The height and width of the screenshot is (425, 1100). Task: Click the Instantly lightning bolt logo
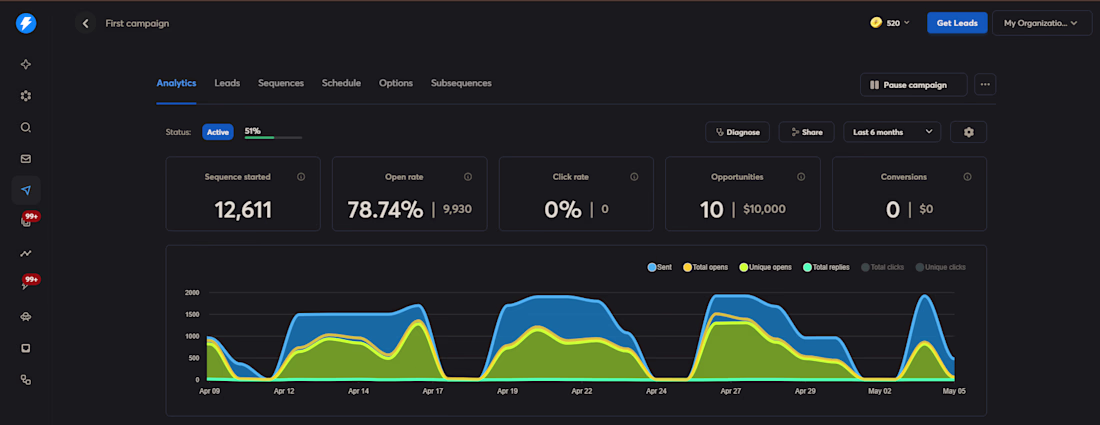26,24
